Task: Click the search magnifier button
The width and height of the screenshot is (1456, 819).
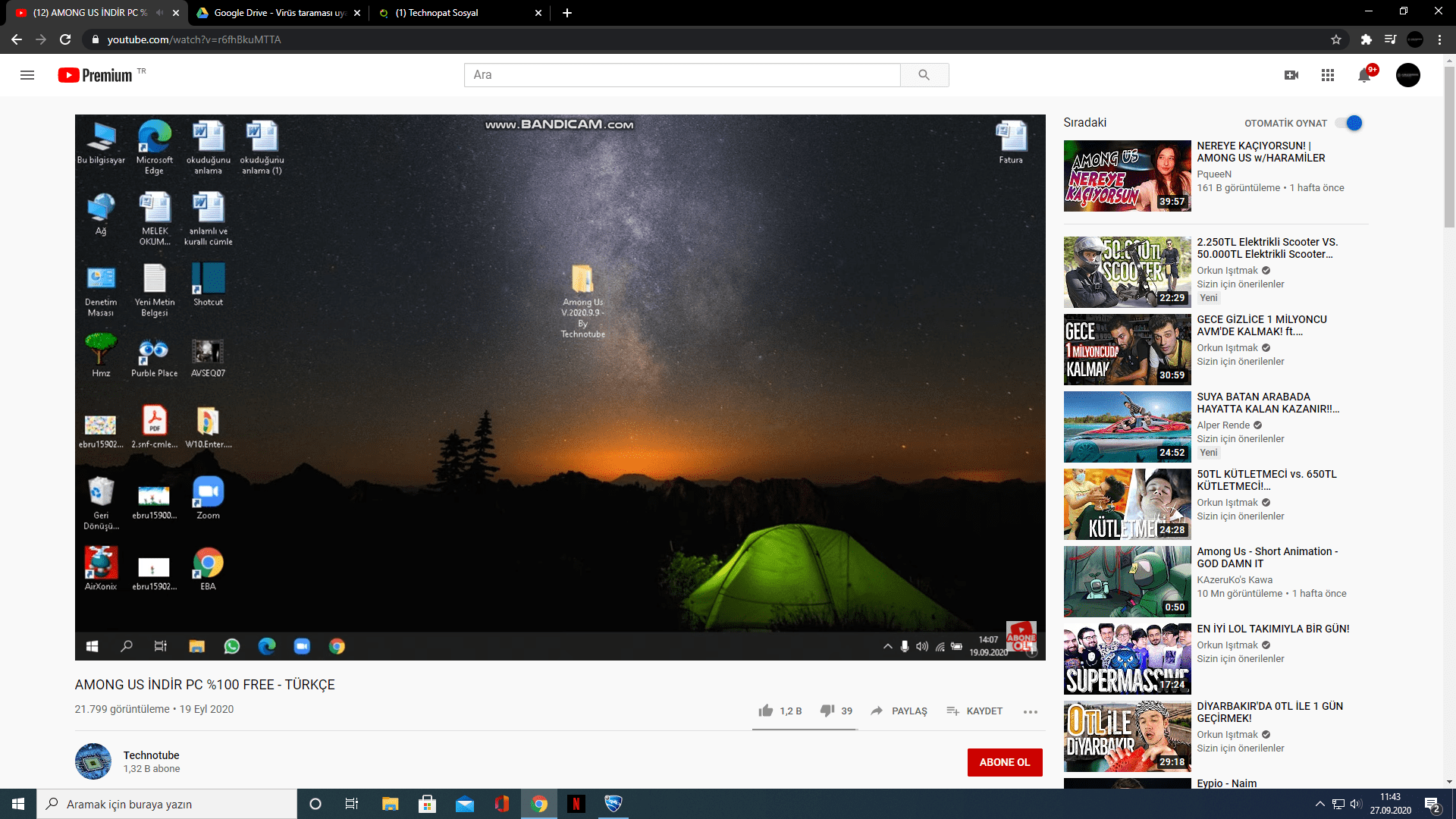Action: pos(924,75)
